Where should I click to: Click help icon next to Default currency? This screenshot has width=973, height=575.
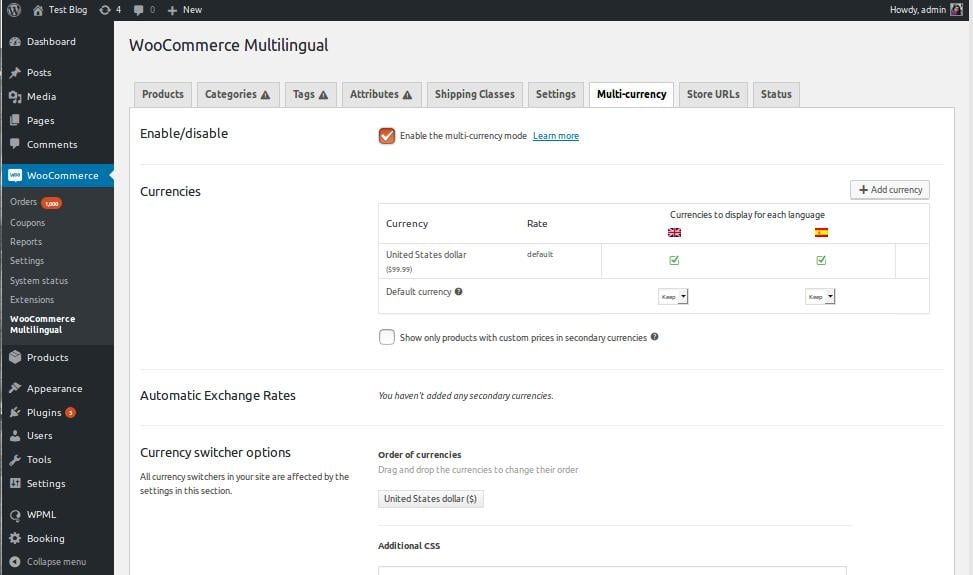pyautogui.click(x=459, y=292)
